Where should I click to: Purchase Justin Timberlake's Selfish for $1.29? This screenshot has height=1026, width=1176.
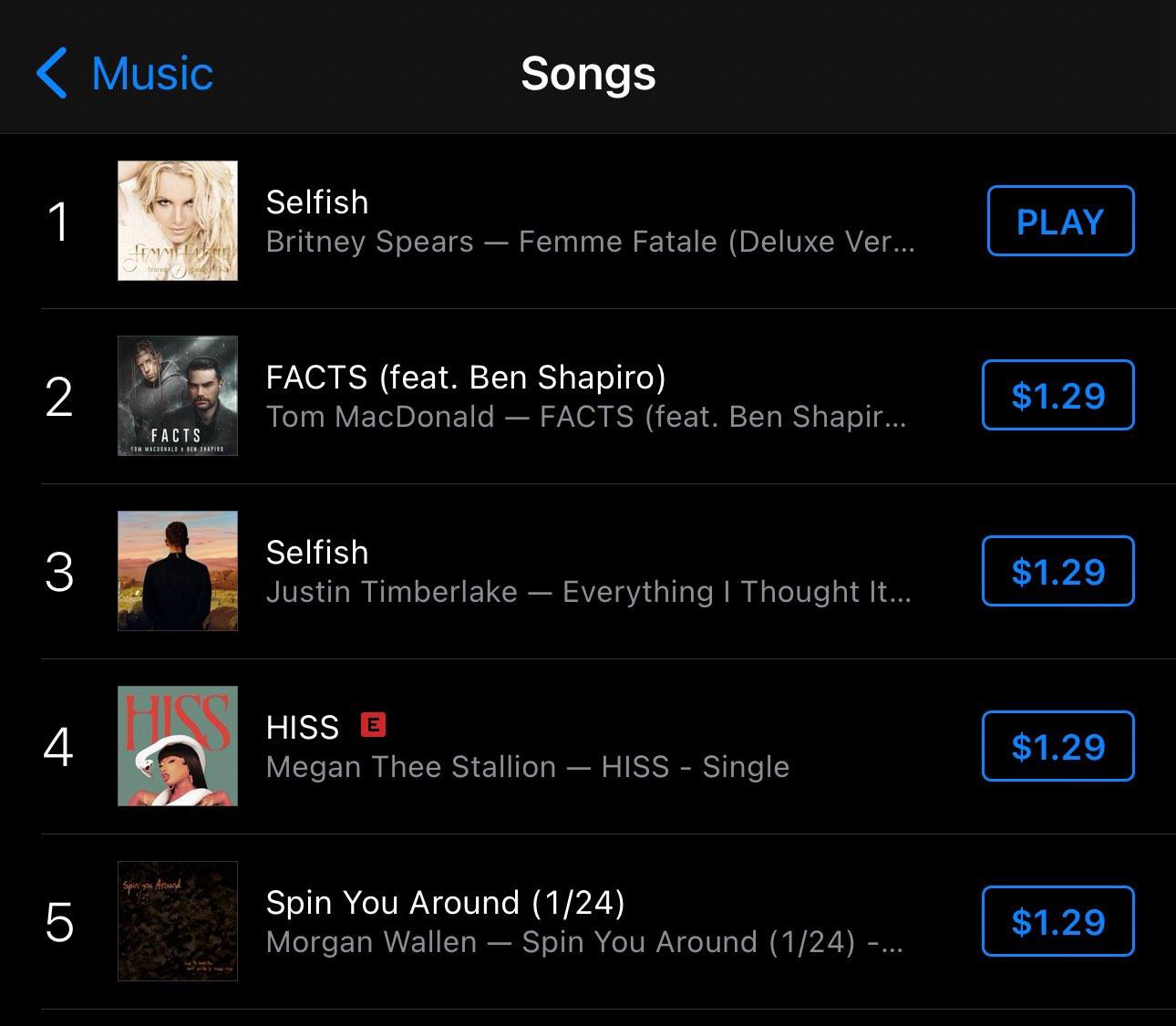pyautogui.click(x=1057, y=572)
